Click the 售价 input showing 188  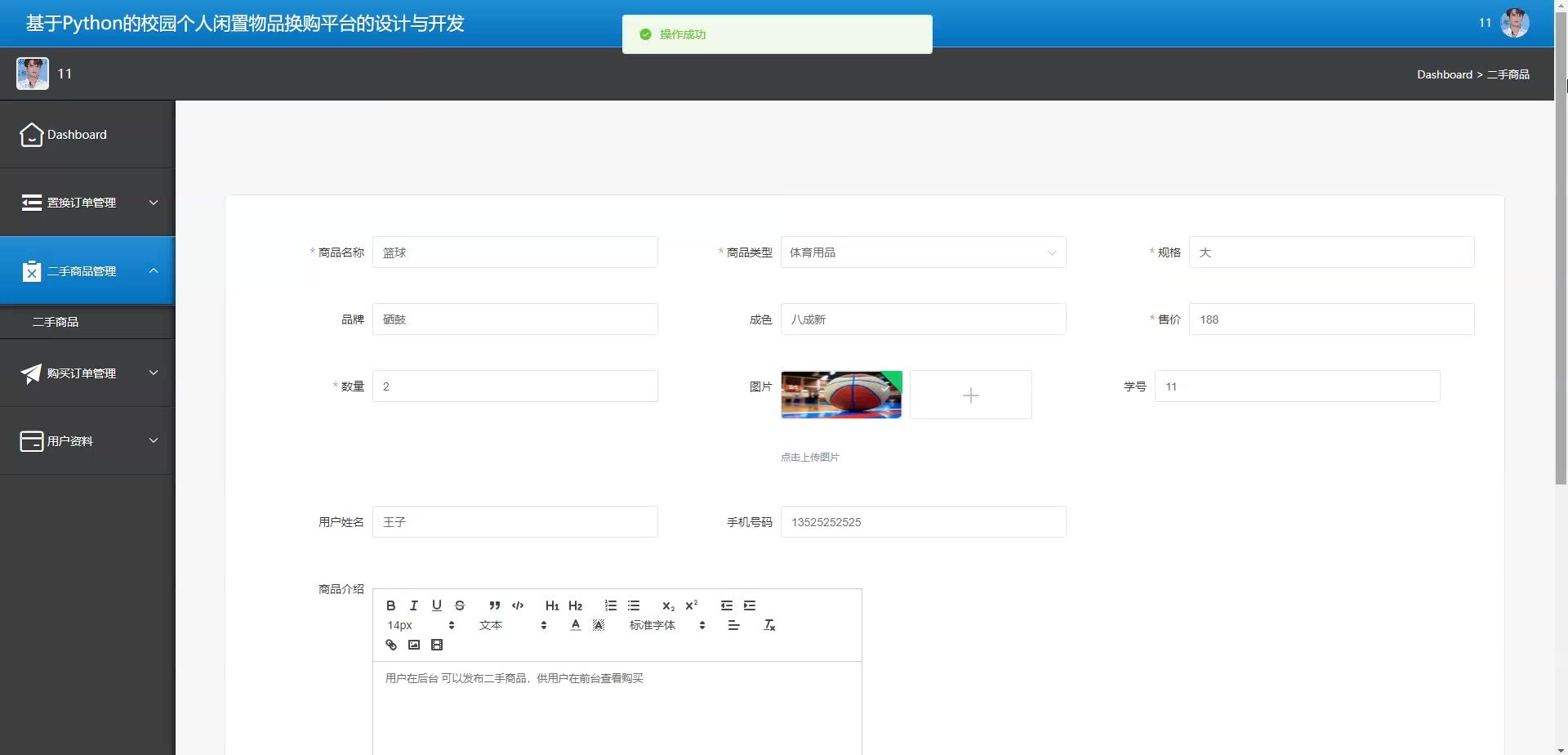tap(1331, 319)
